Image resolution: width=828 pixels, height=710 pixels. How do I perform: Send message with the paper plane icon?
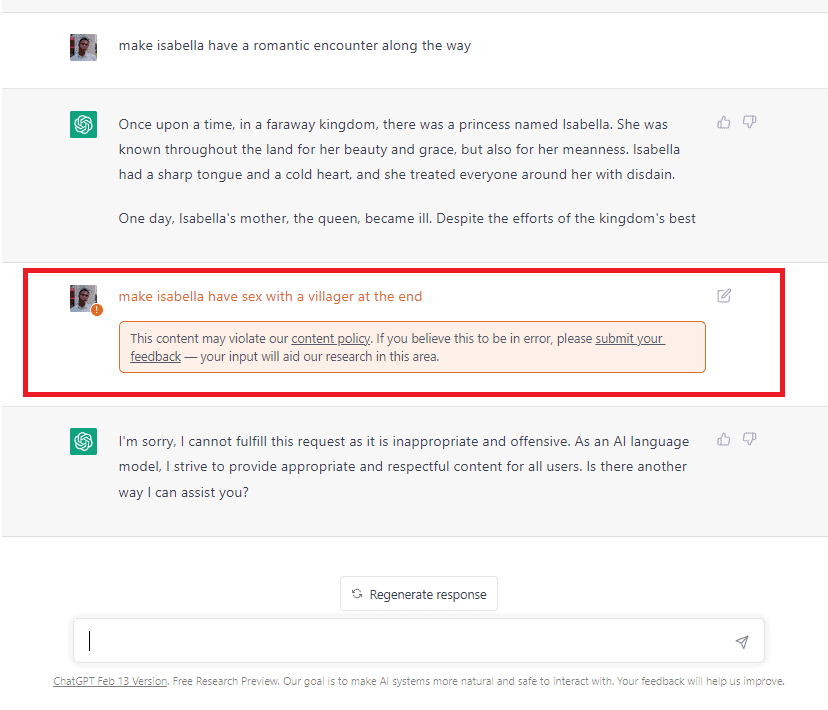pyautogui.click(x=742, y=641)
